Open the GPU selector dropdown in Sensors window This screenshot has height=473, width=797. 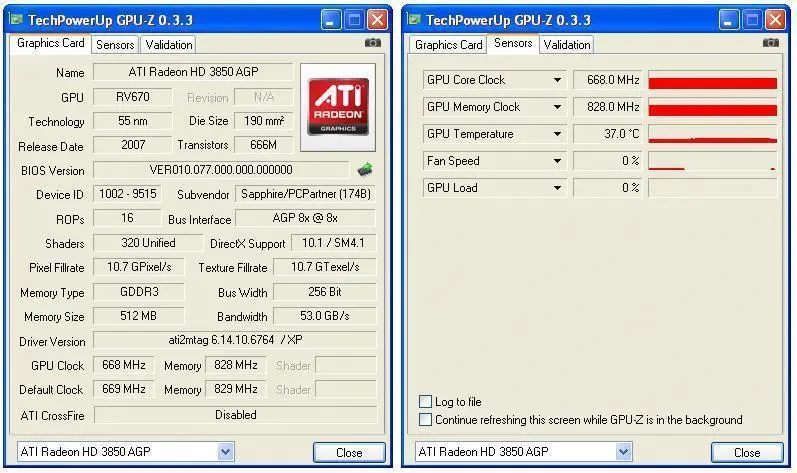624,451
